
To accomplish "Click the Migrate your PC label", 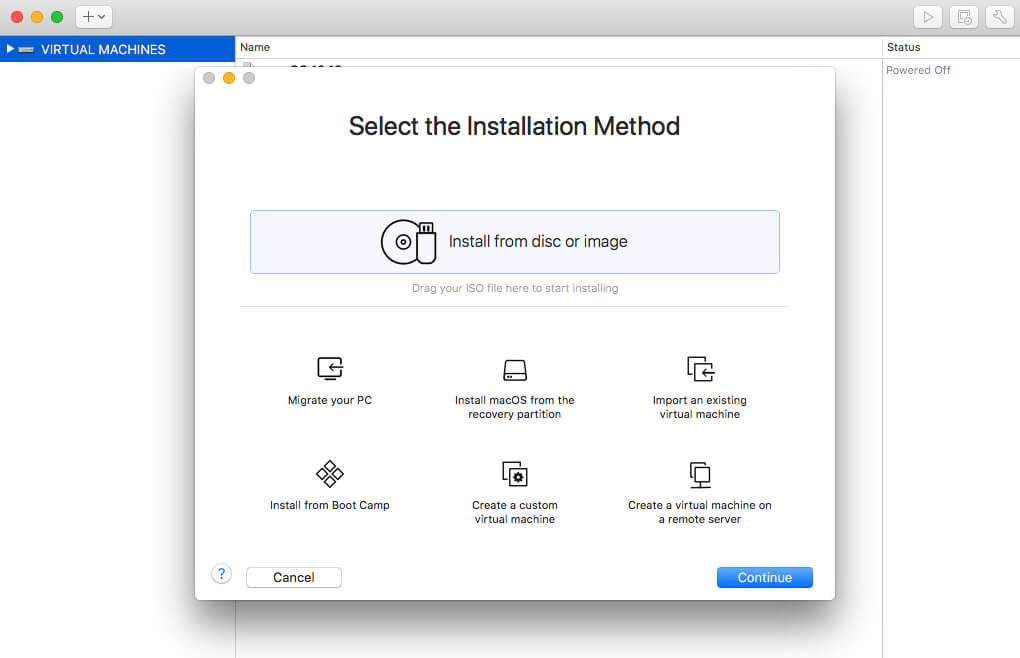I will point(330,401).
